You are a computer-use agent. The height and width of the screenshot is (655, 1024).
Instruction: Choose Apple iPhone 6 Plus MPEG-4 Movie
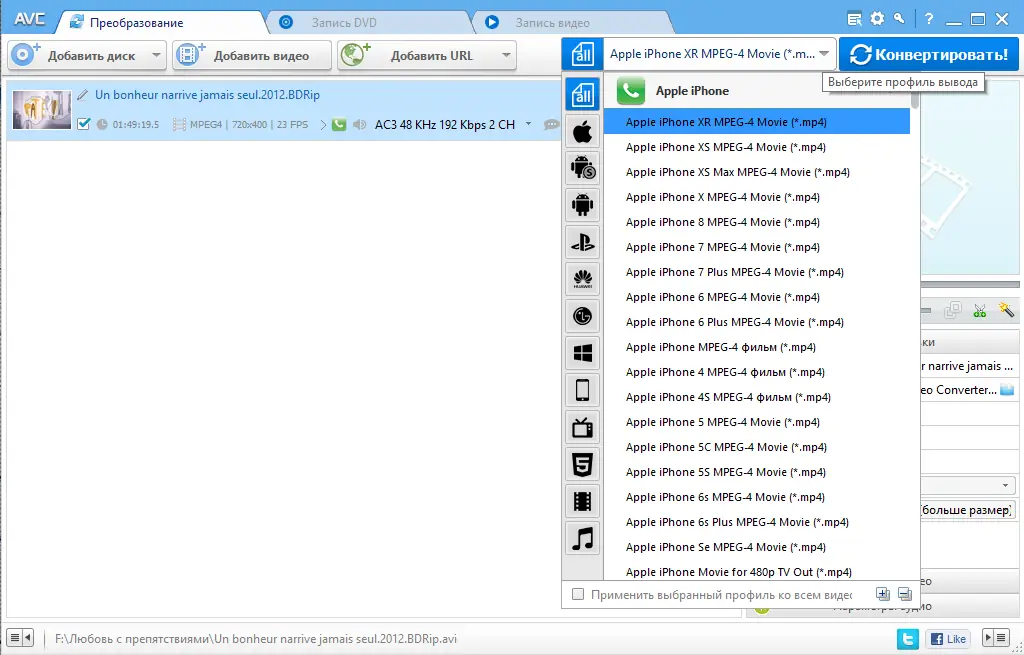(756, 322)
